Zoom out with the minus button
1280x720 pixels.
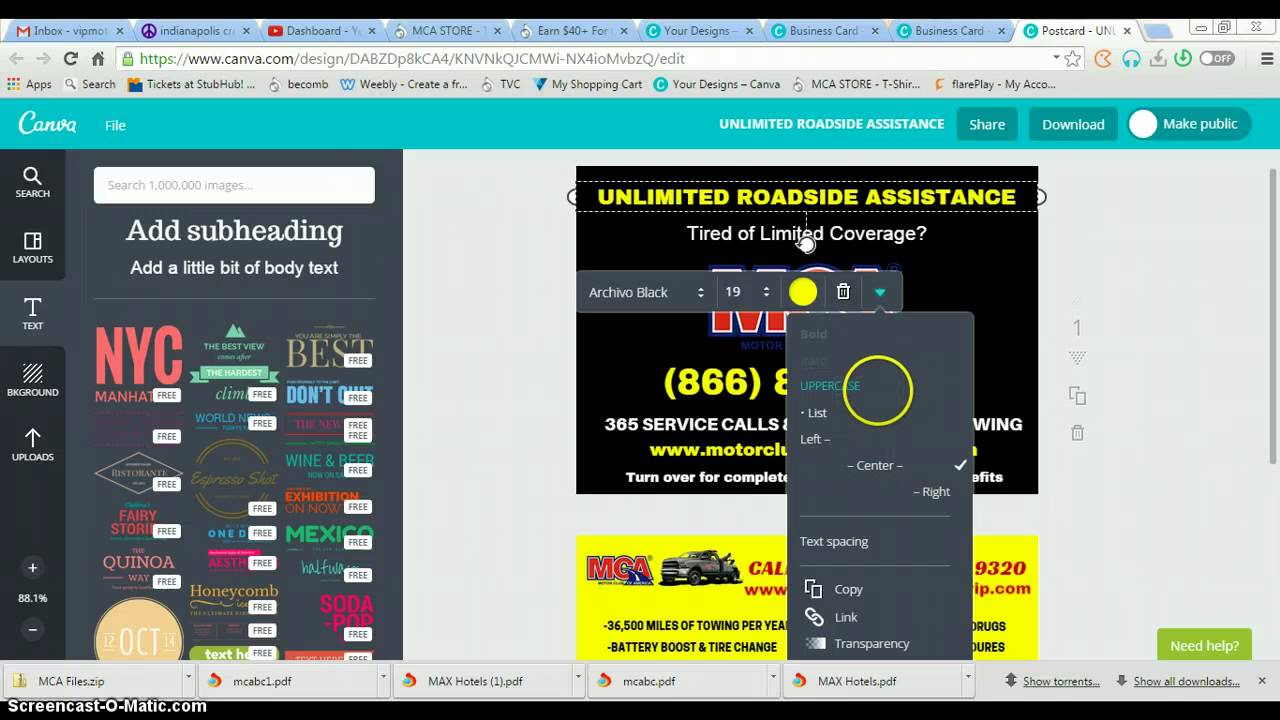[32, 629]
